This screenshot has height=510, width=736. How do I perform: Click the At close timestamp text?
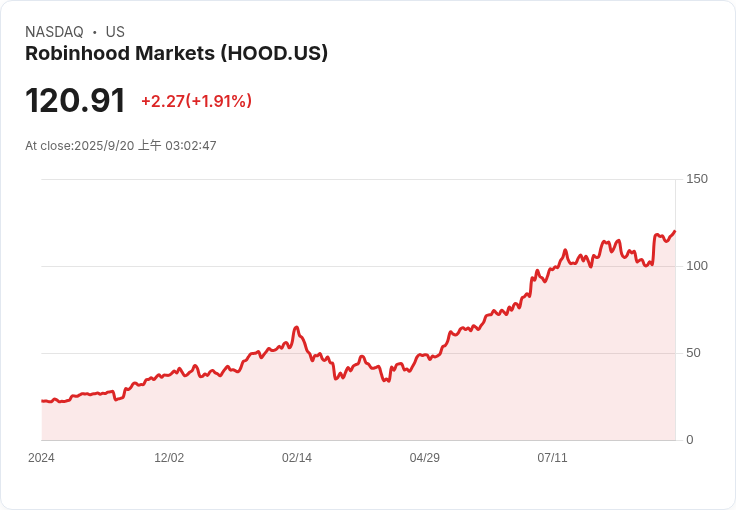tap(121, 145)
